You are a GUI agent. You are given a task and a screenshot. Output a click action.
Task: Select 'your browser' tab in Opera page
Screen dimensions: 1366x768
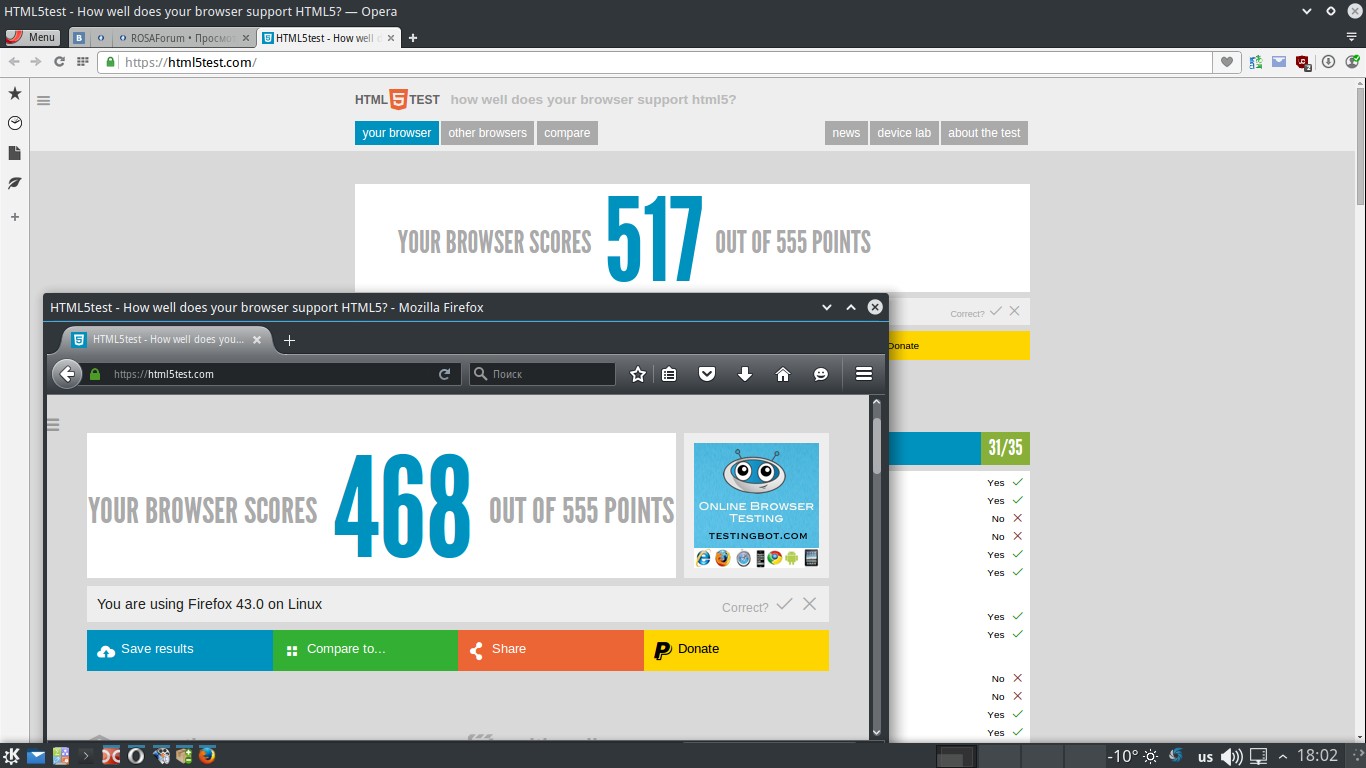click(x=397, y=133)
